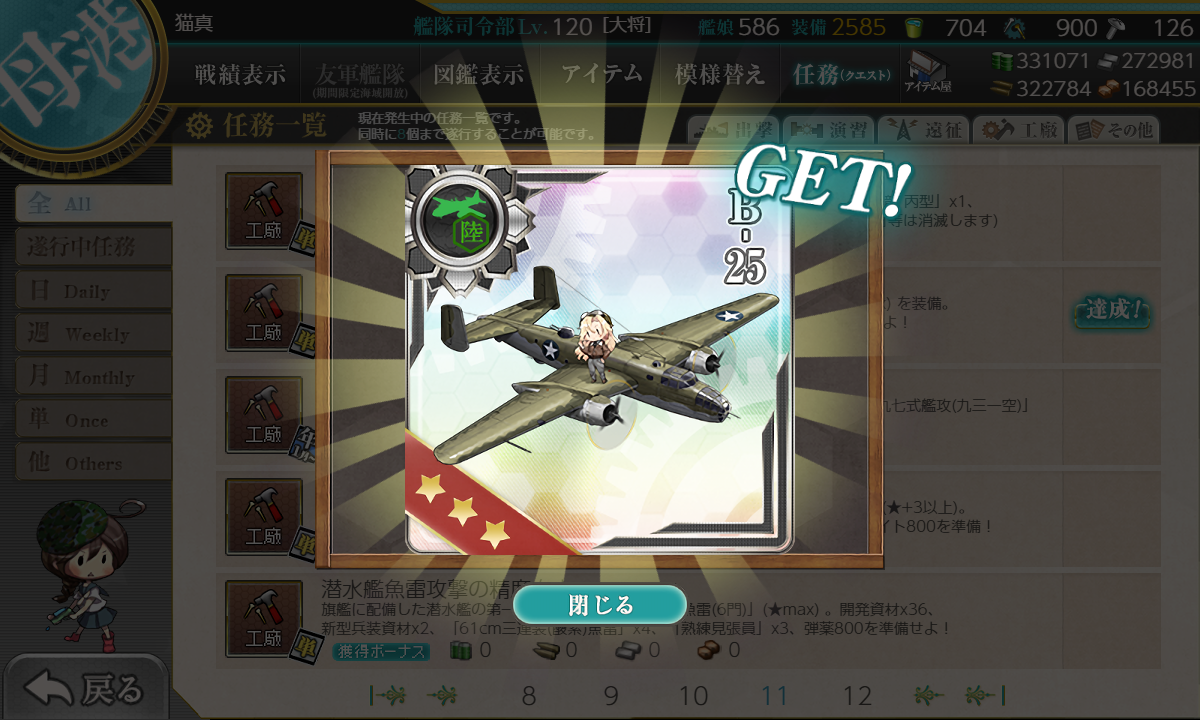The height and width of the screenshot is (720, 1200).
Task: Jump to first page arrow icon
Action: [x=387, y=695]
